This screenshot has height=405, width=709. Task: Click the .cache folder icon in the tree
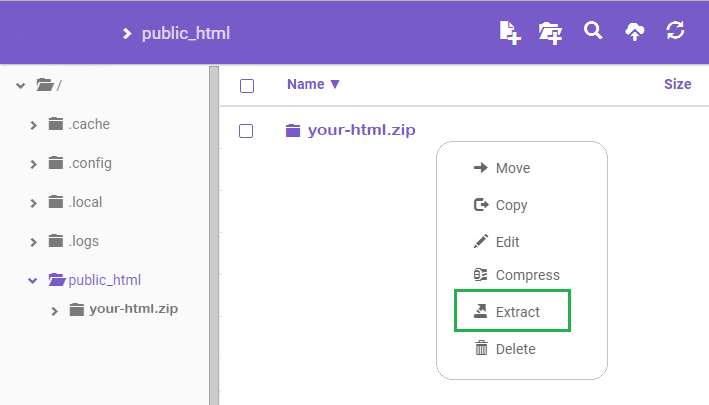(x=56, y=125)
